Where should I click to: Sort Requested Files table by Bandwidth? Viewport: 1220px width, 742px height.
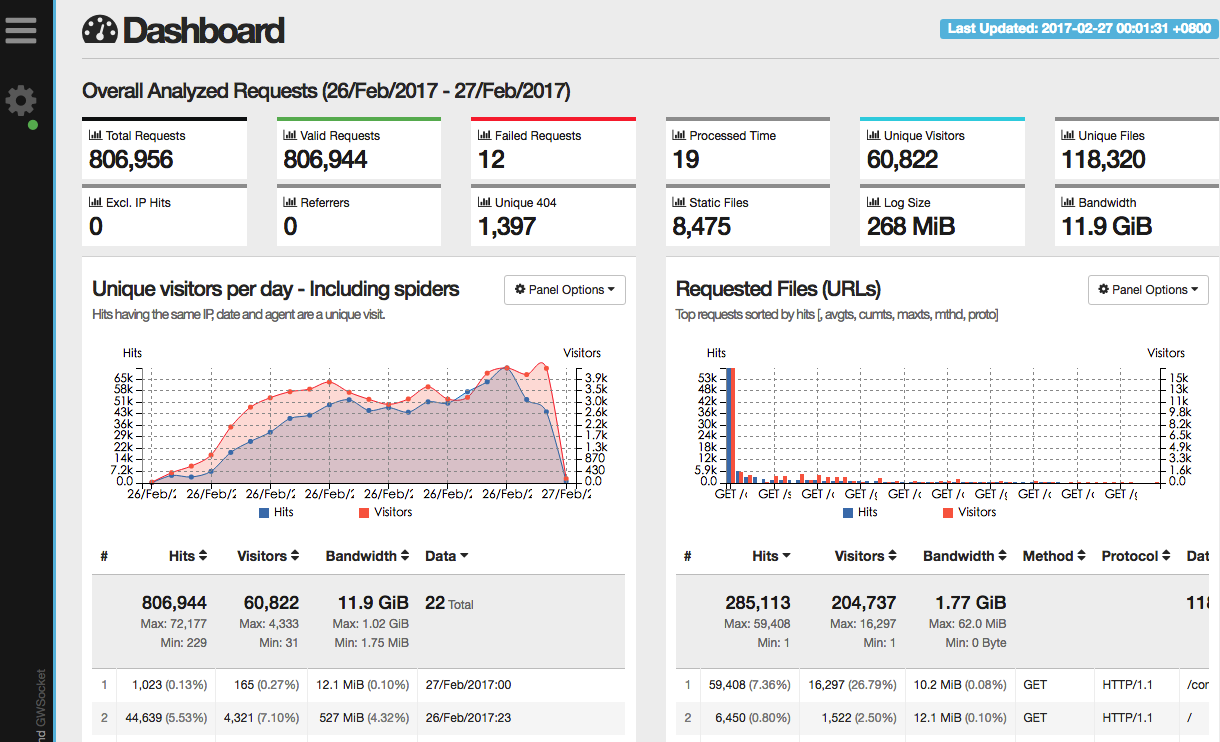click(965, 556)
